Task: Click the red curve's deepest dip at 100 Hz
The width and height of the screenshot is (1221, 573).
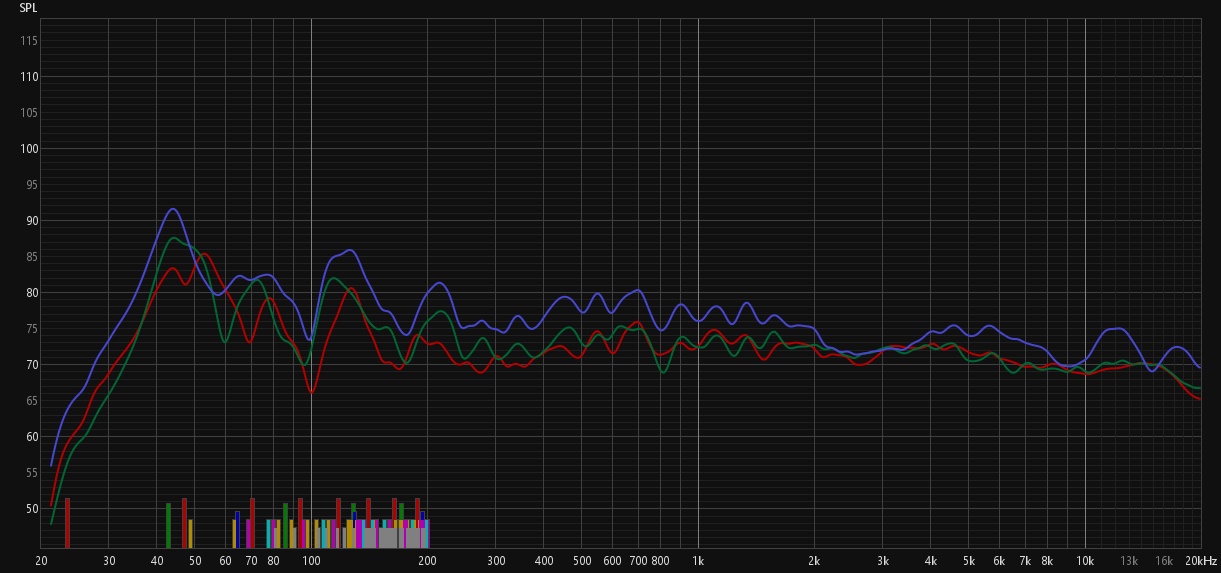Action: tap(311, 393)
